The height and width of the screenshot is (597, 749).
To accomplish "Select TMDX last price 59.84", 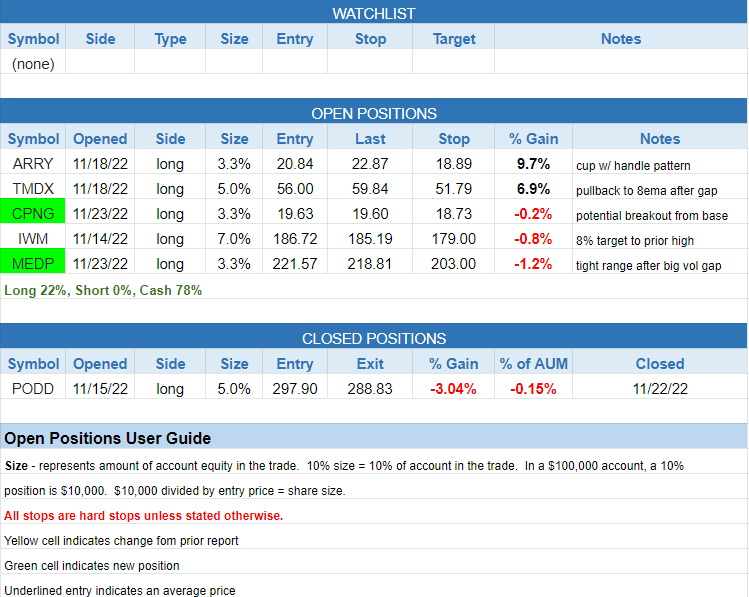I will 370,189.
